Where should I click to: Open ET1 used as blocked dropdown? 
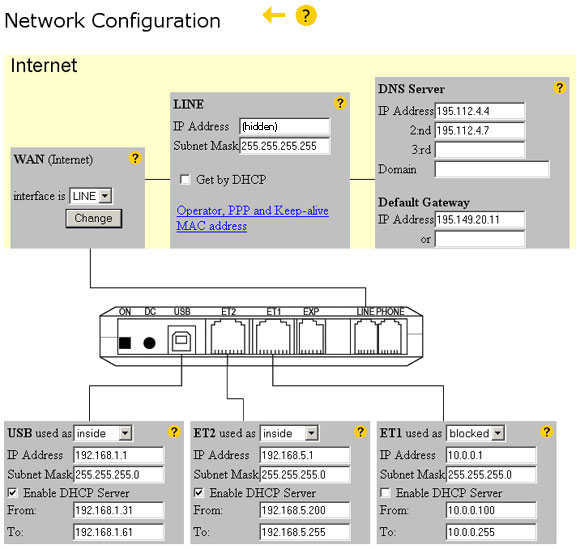[x=476, y=433]
